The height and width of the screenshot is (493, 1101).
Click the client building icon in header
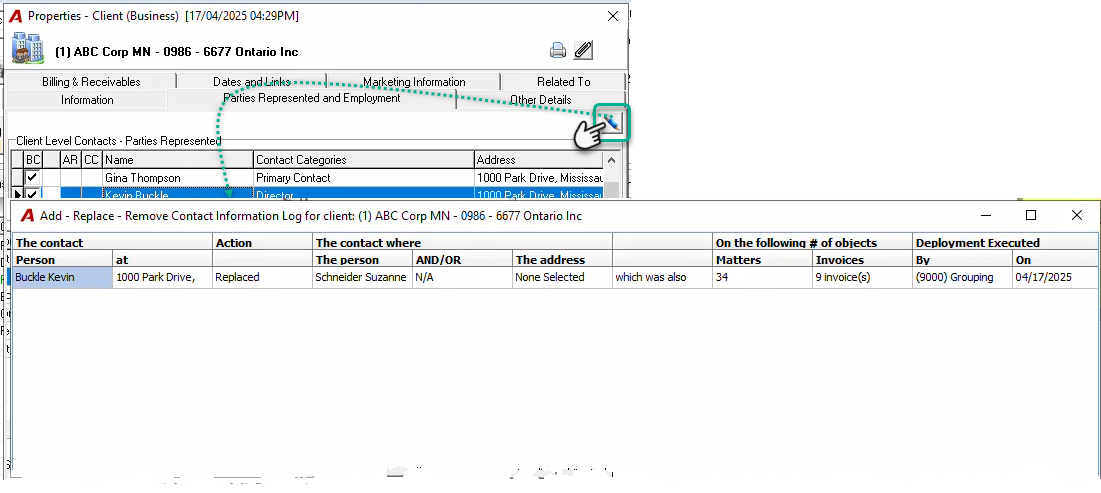tap(28, 48)
